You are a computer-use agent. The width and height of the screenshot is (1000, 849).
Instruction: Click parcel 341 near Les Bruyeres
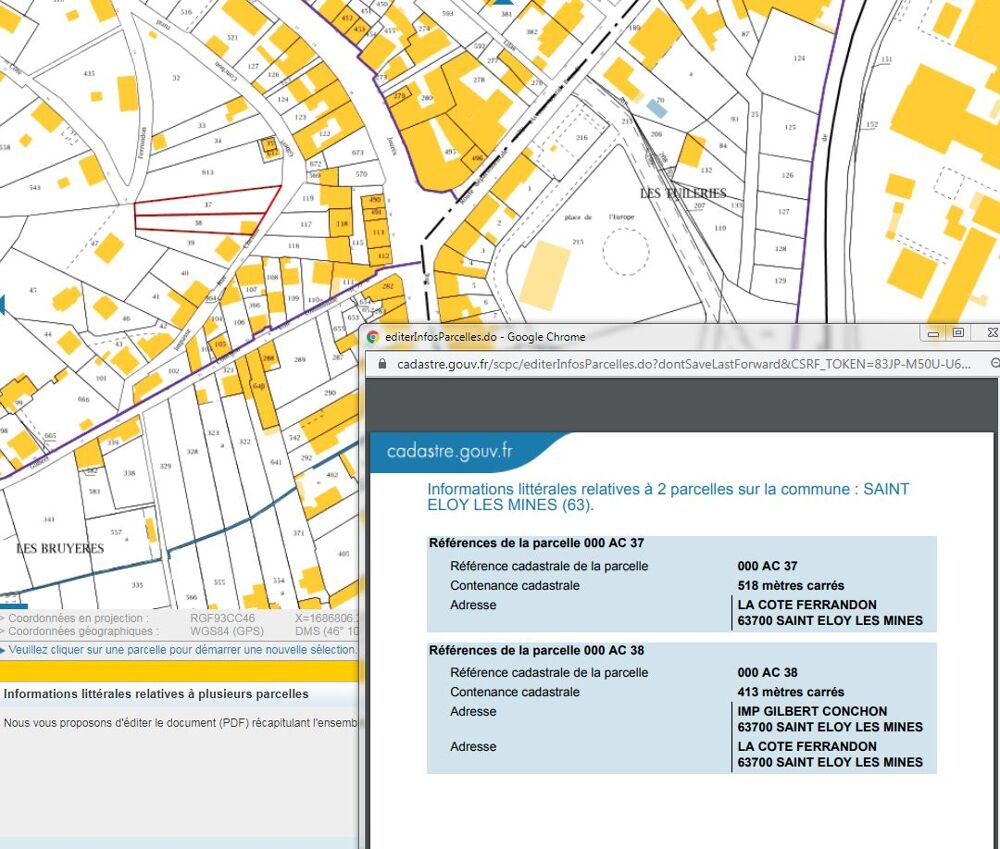pos(48,519)
